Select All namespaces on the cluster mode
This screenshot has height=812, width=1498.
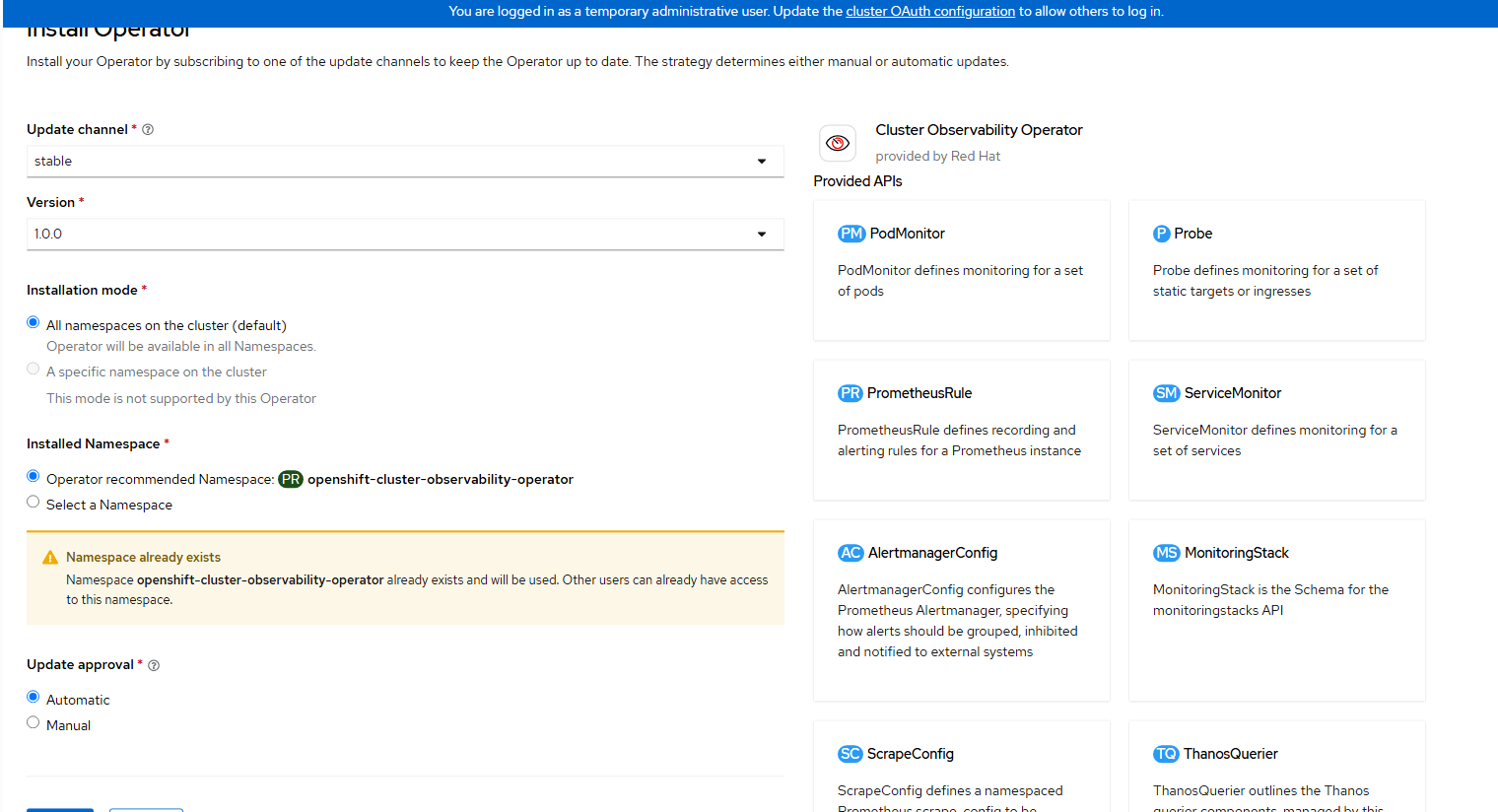[34, 322]
